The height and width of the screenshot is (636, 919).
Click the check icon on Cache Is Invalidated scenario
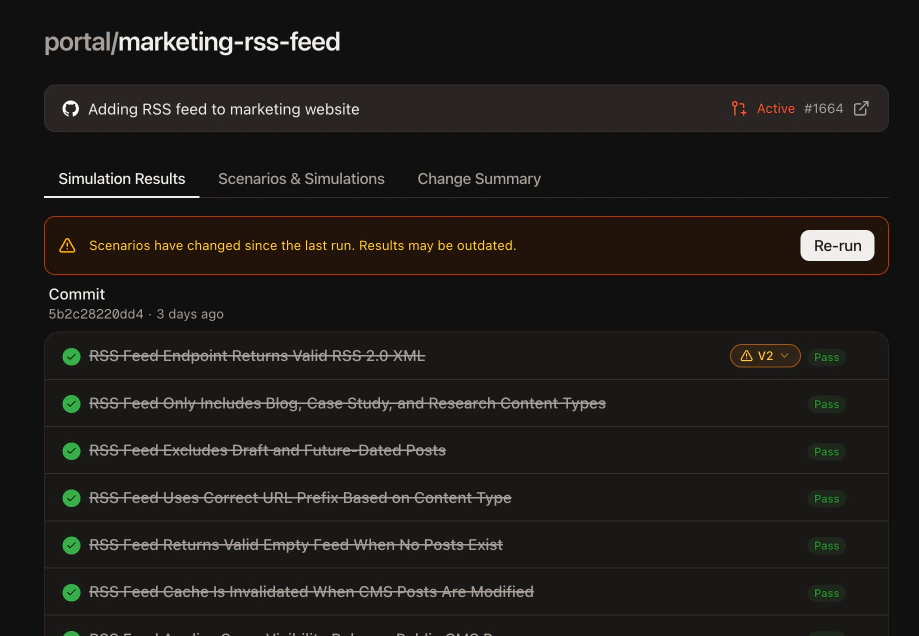[x=71, y=592]
